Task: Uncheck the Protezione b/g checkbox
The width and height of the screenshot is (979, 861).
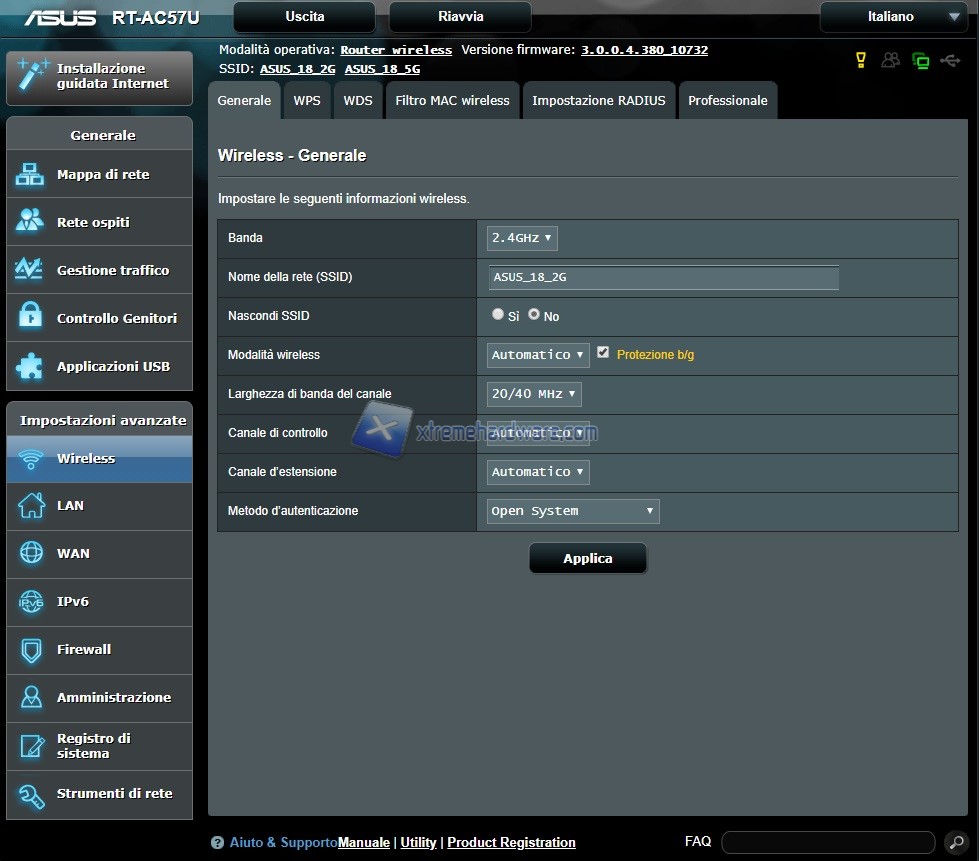Action: [x=603, y=353]
